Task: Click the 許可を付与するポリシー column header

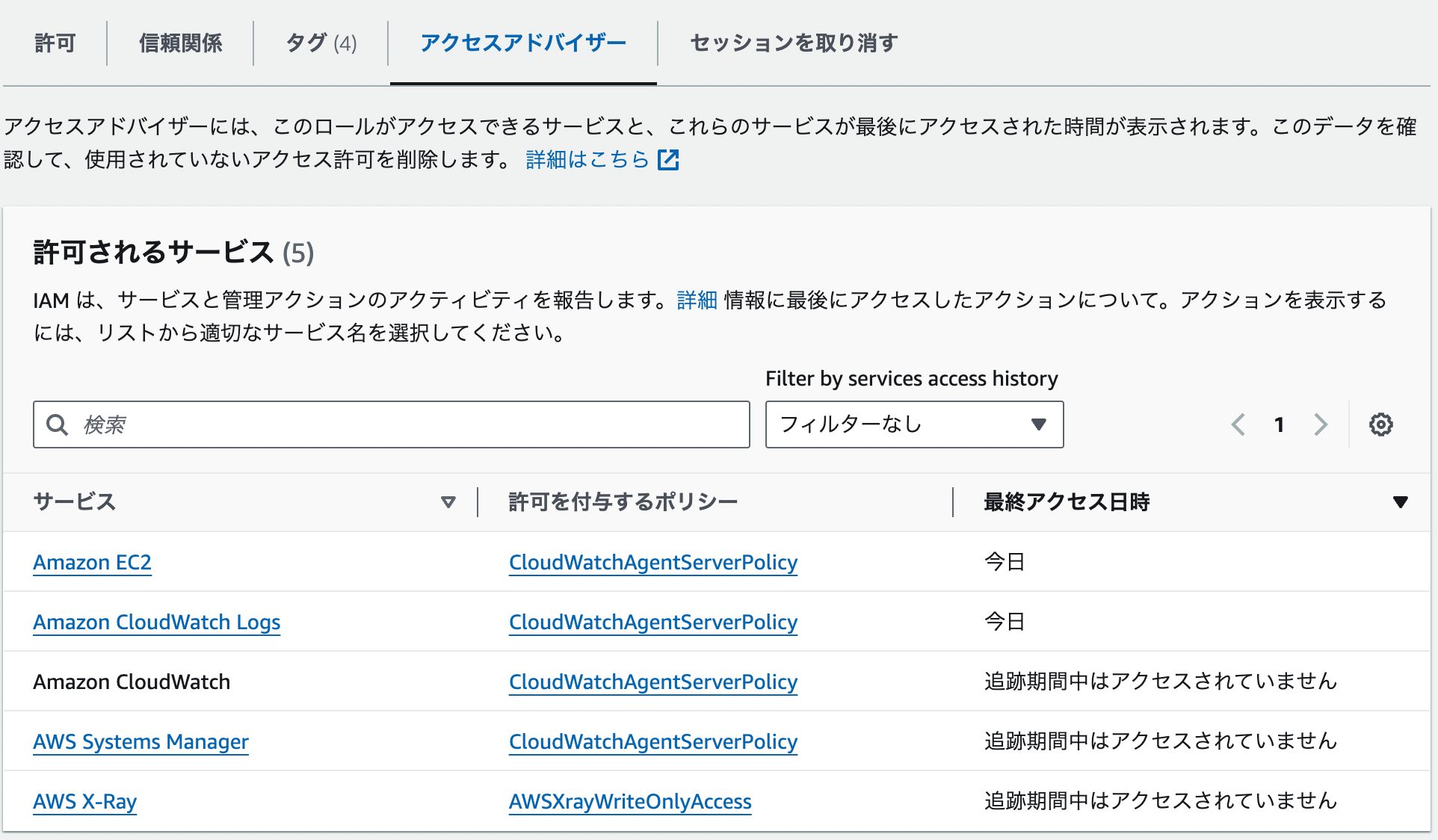Action: click(623, 502)
